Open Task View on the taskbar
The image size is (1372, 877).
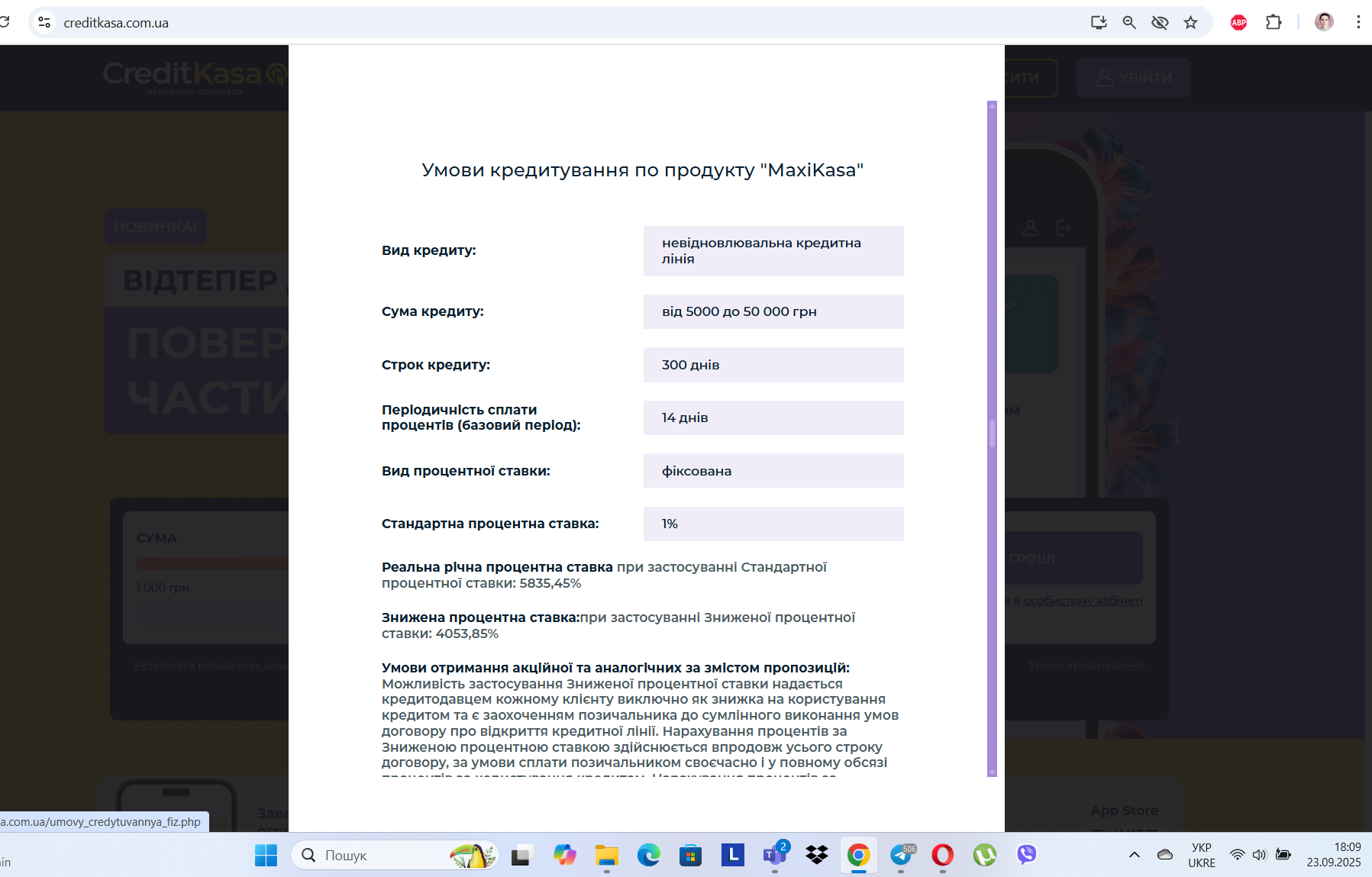pyautogui.click(x=521, y=856)
